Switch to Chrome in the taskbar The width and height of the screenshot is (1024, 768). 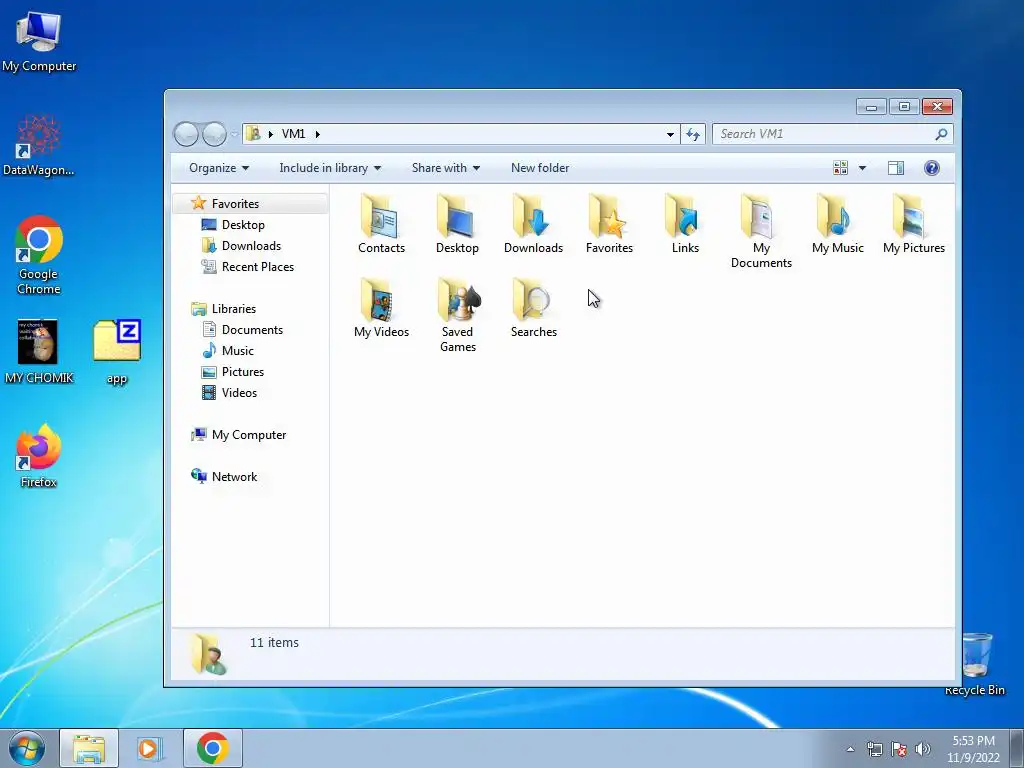click(213, 748)
